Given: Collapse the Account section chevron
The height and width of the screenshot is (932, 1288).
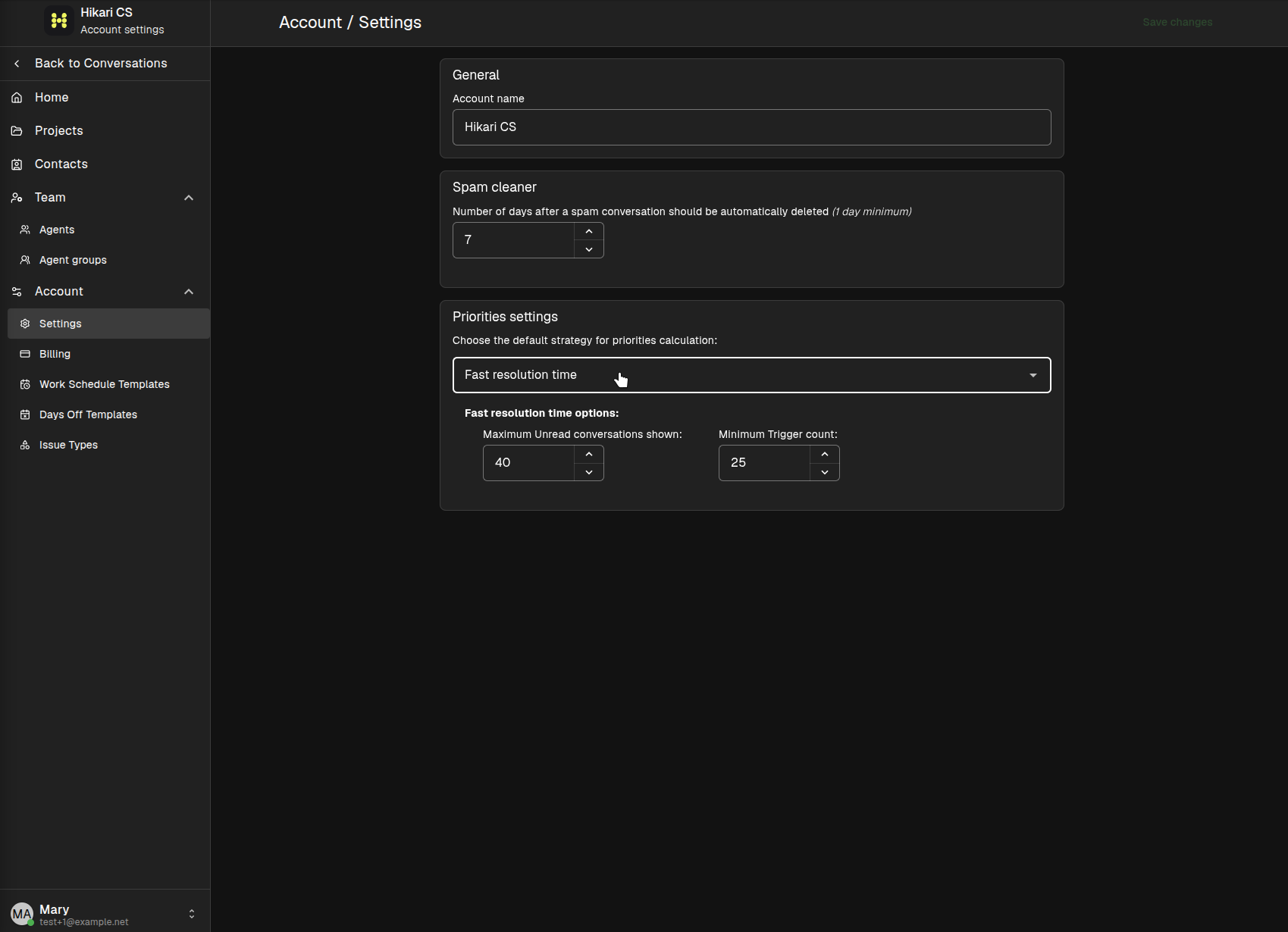Looking at the screenshot, I should click(x=189, y=292).
